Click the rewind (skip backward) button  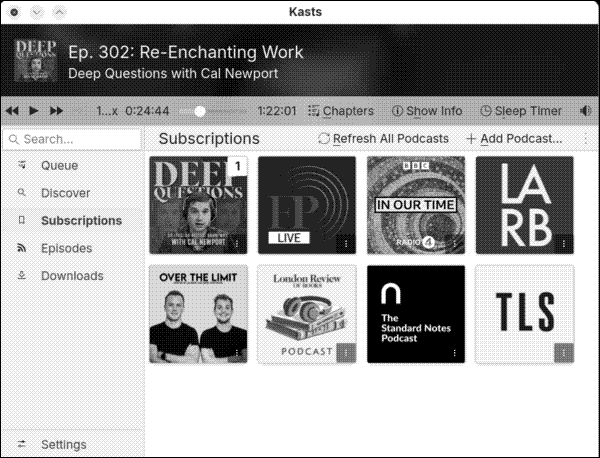[12, 111]
